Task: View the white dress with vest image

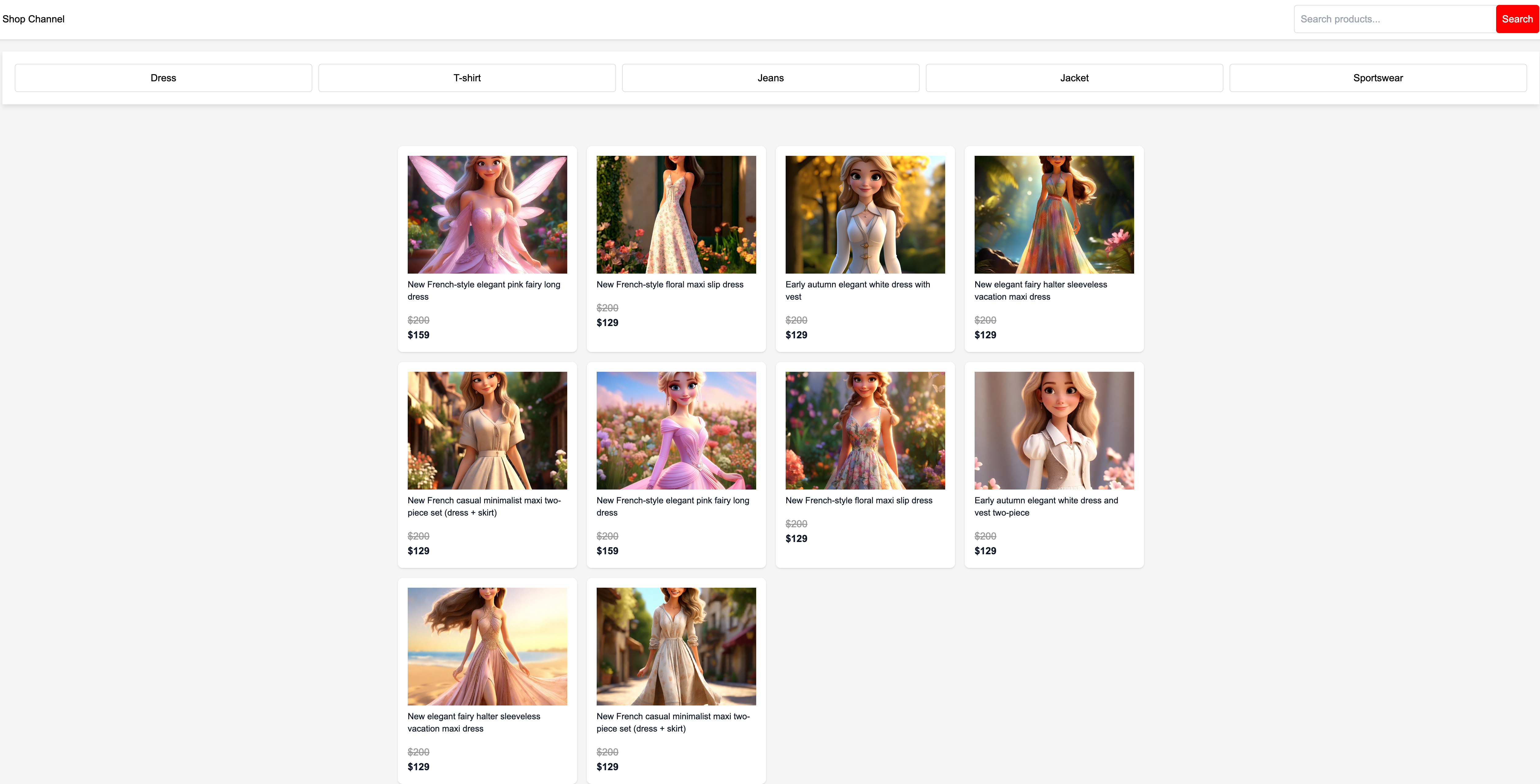Action: 865,214
